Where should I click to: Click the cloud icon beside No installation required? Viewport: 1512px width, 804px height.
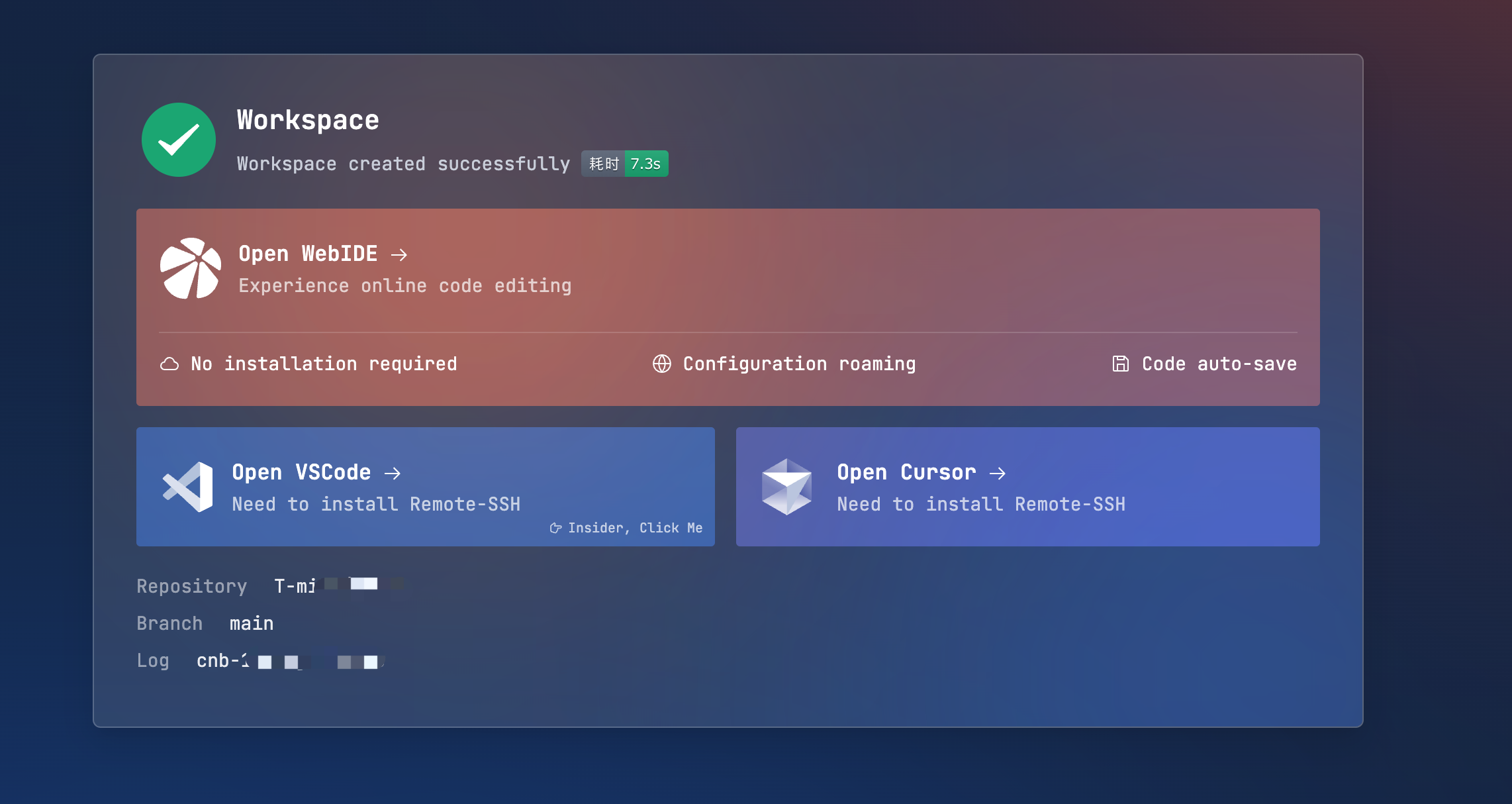[x=169, y=364]
